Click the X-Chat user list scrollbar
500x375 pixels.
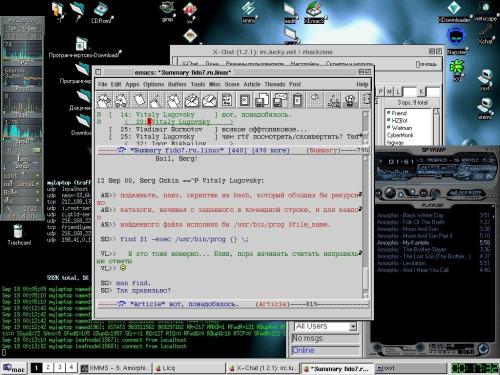tap(437, 126)
